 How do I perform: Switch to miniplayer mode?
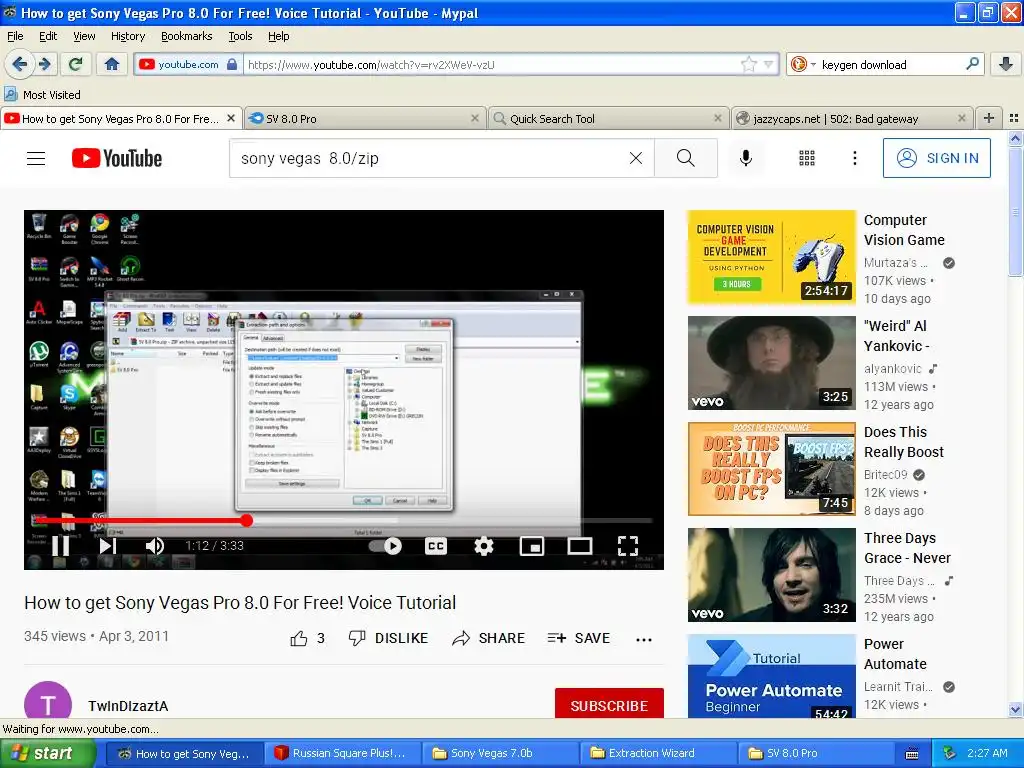coord(532,545)
